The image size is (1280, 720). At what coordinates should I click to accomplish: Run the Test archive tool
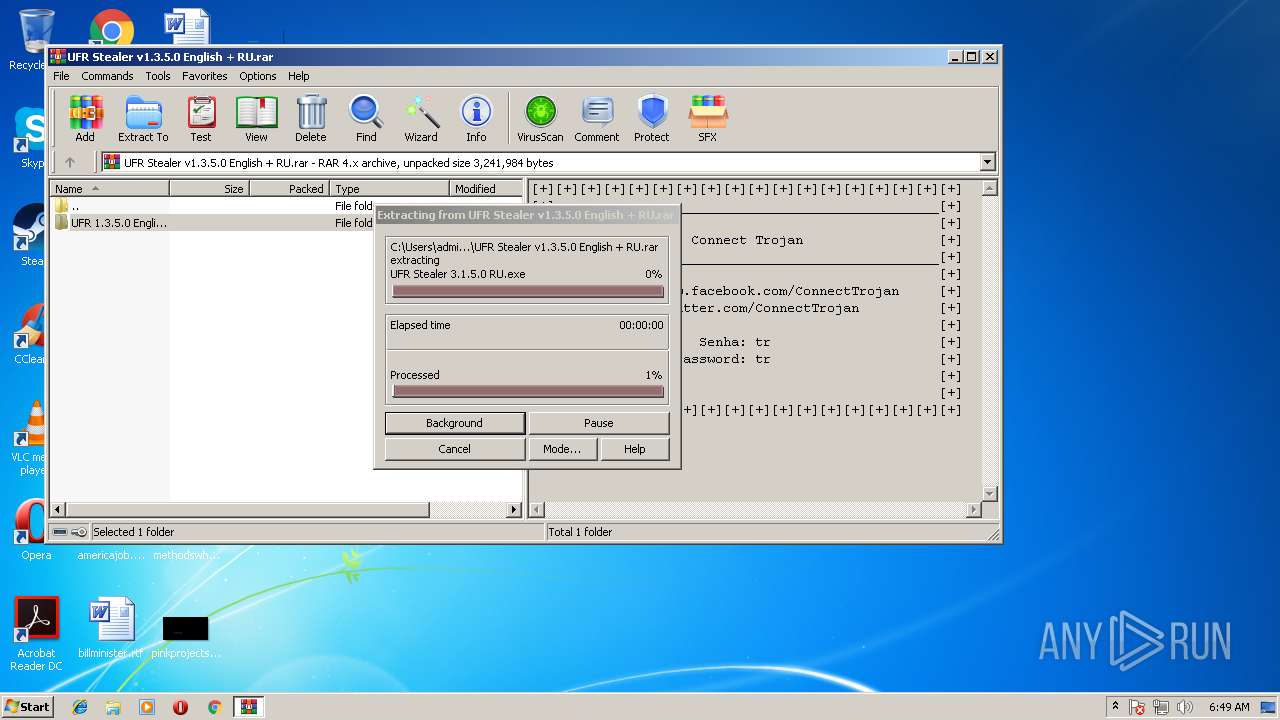click(201, 119)
